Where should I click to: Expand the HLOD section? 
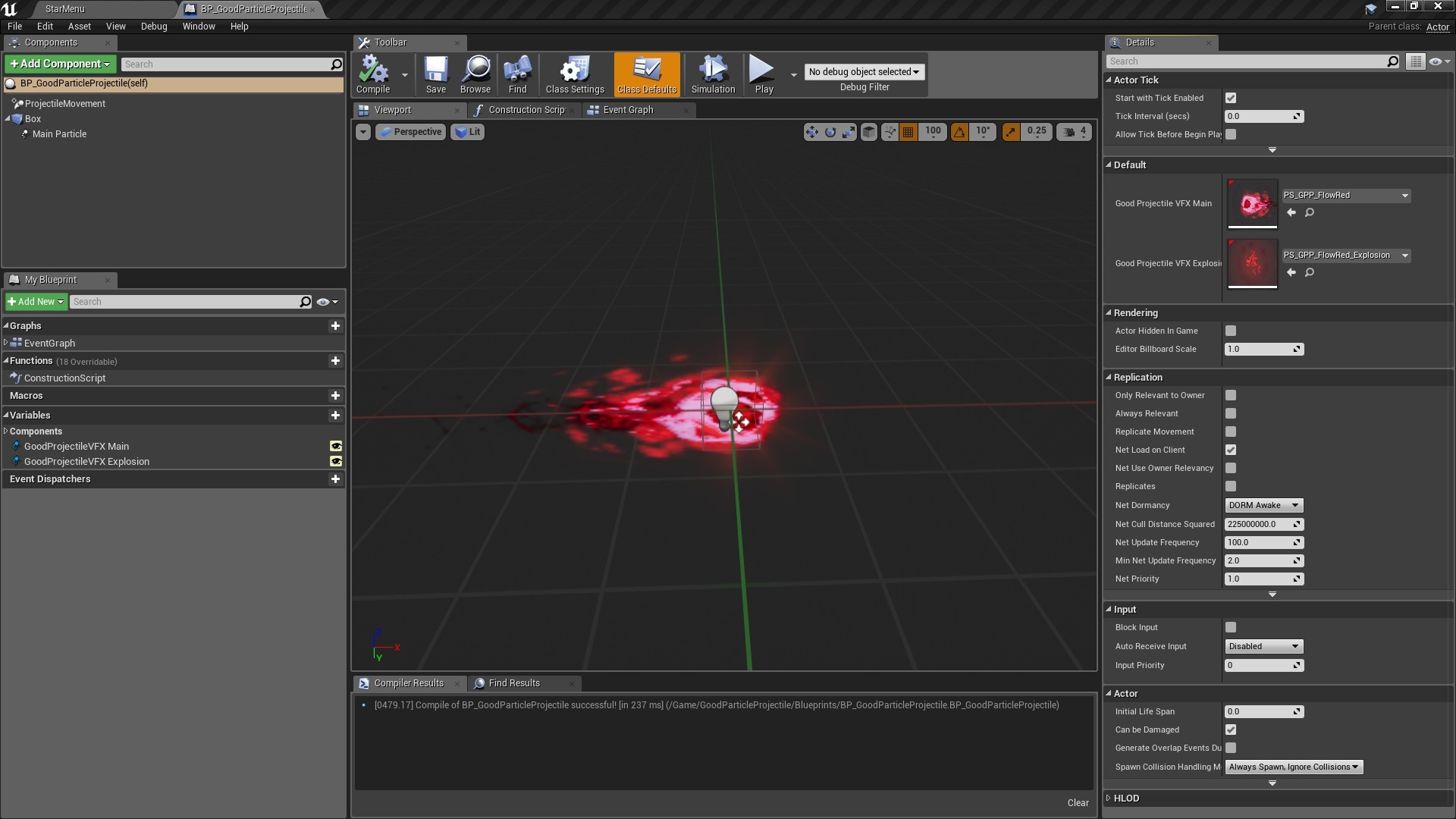[x=1125, y=798]
